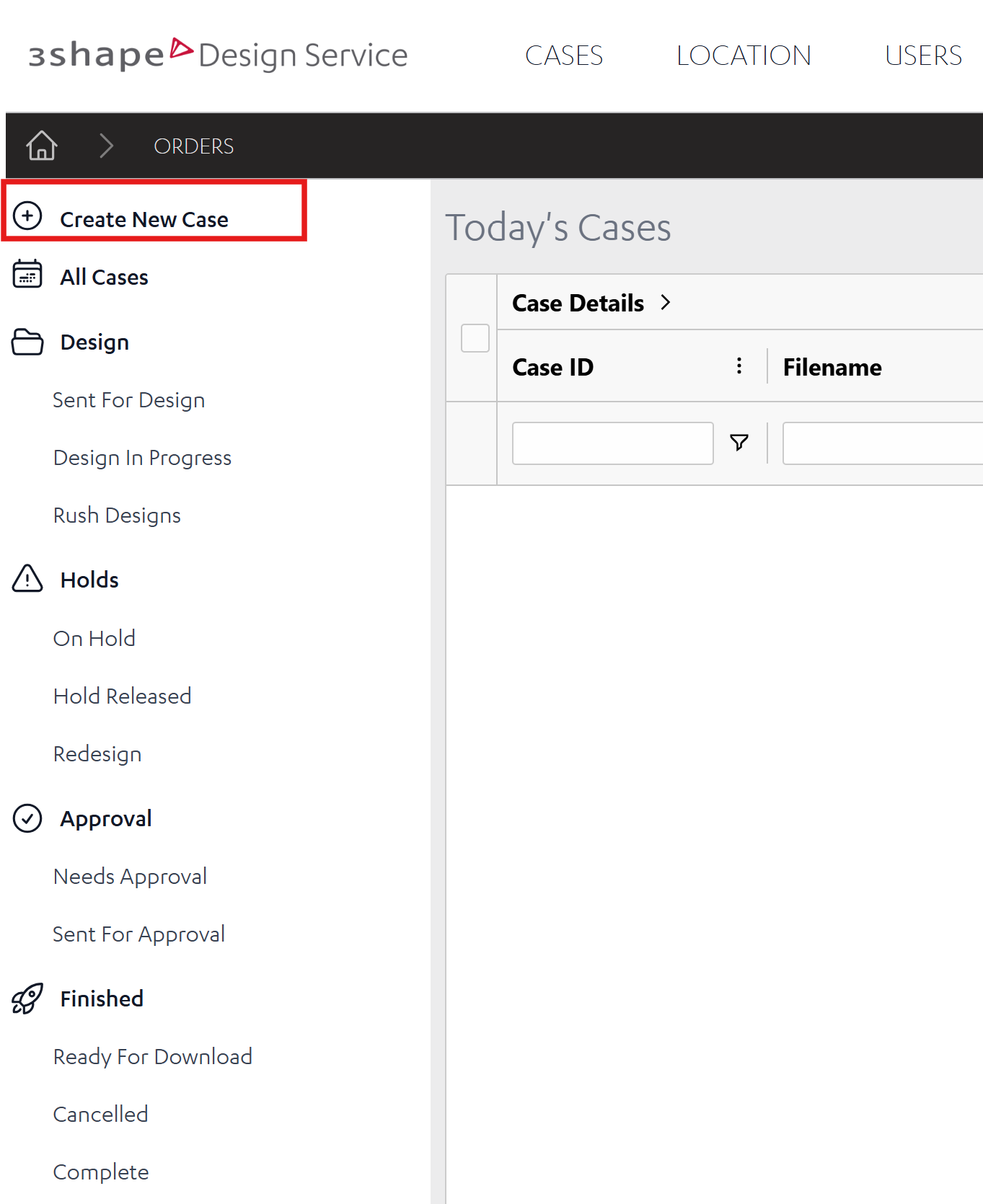983x1204 pixels.
Task: Go to Ready For Download list
Action: point(153,1056)
